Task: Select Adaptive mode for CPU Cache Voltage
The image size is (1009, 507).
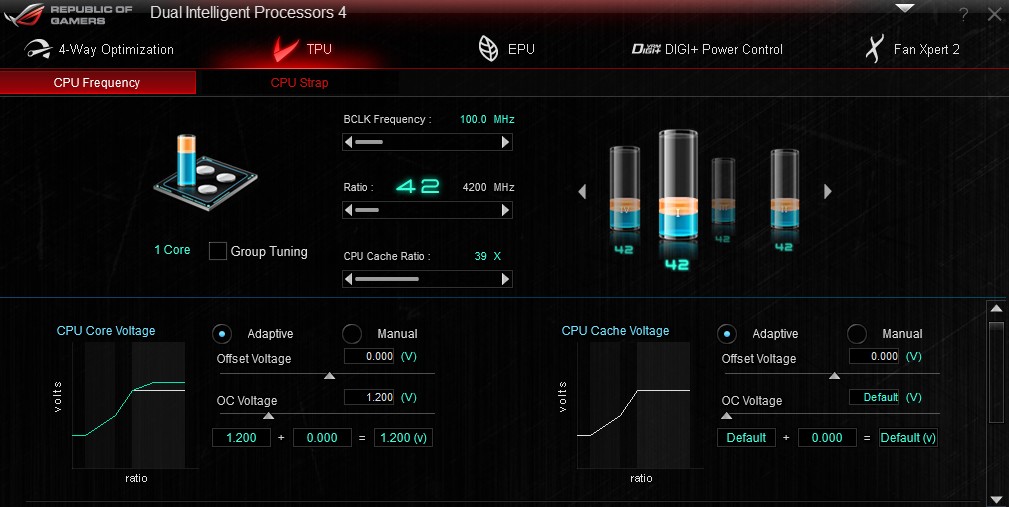Action: tap(727, 333)
